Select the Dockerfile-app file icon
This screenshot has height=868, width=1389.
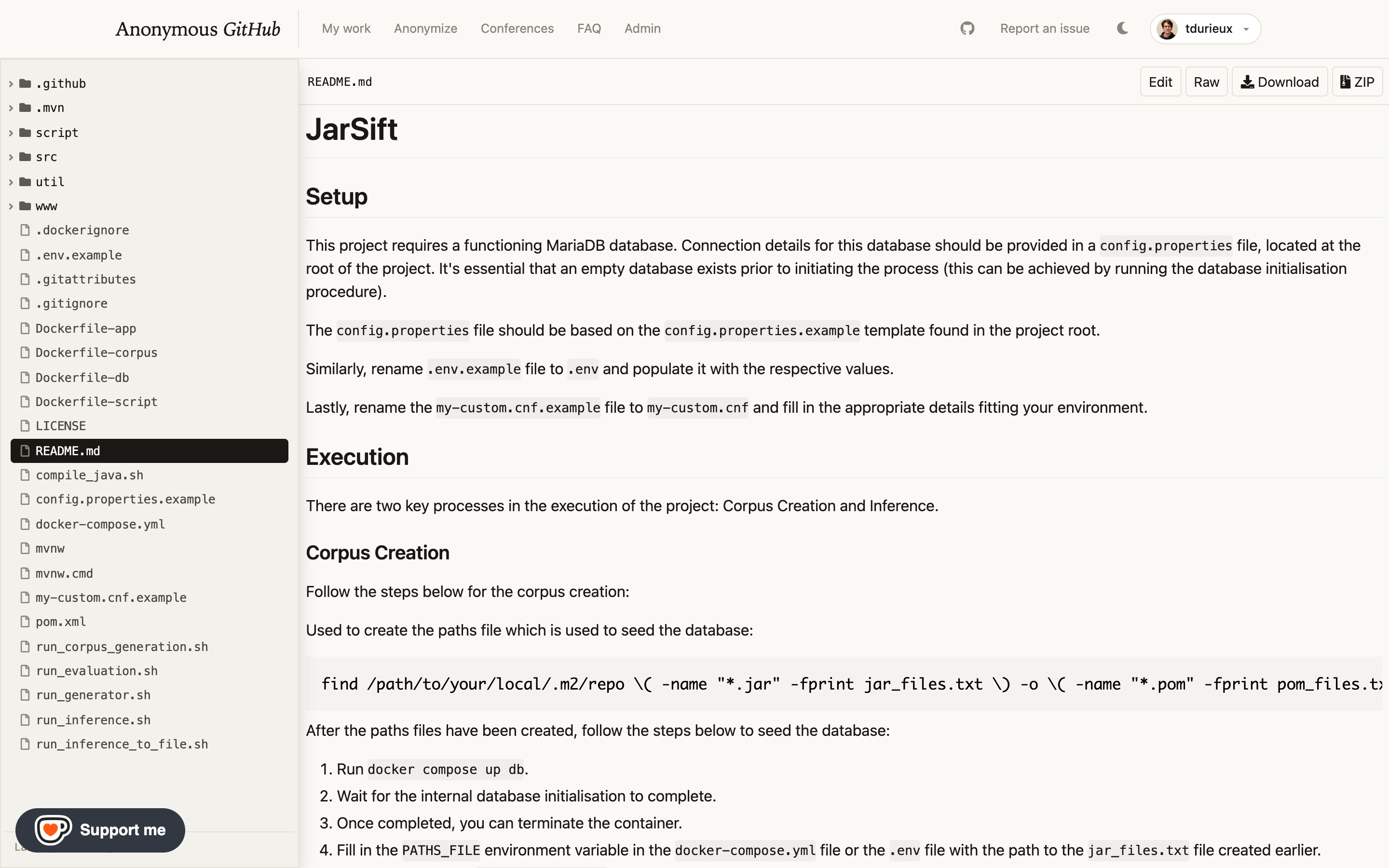[25, 328]
